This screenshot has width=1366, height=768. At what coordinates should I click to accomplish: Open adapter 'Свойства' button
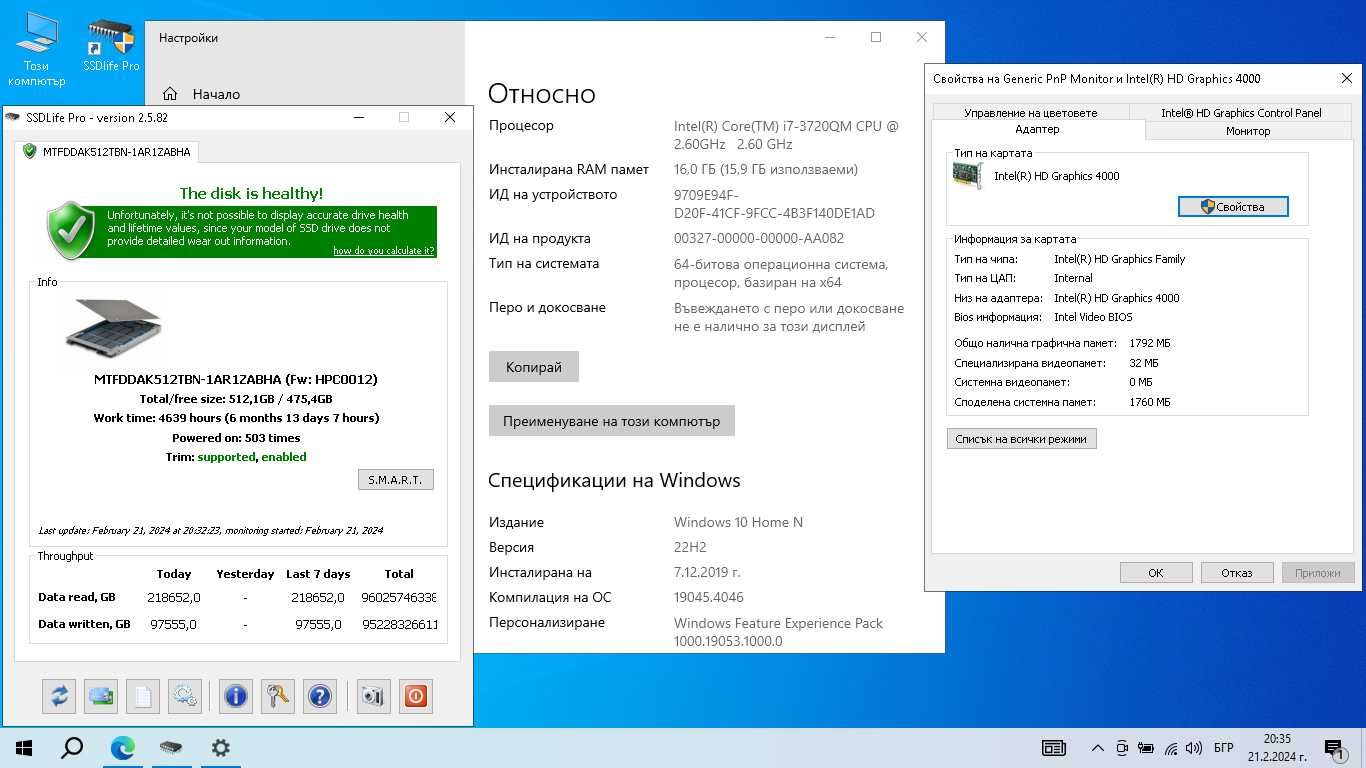tap(1233, 207)
